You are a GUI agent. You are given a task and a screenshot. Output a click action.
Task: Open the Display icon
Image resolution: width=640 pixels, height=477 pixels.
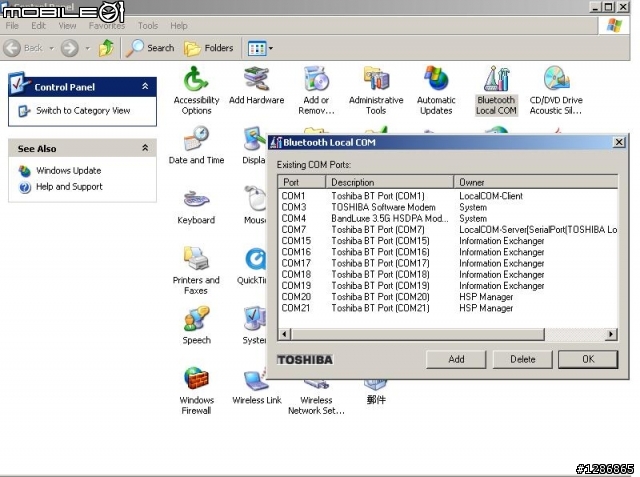(x=254, y=146)
